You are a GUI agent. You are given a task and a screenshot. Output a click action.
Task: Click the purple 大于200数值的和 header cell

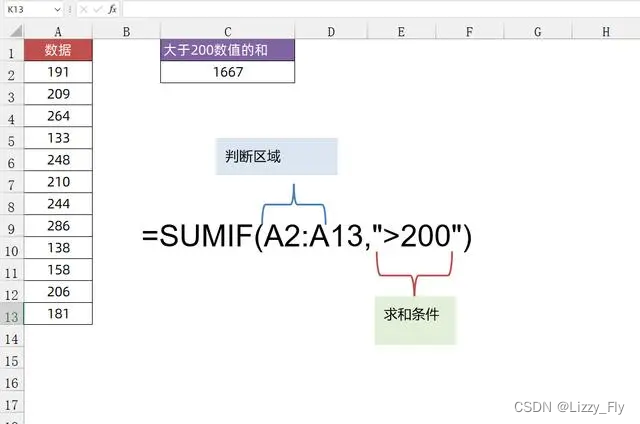(227, 50)
